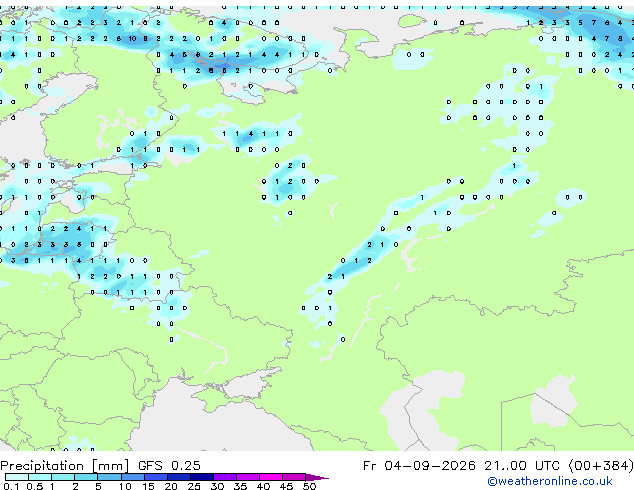The width and height of the screenshot is (634, 490).
Task: Click the 'Precipitation [mm]' title text
Action: pyautogui.click(x=65, y=466)
